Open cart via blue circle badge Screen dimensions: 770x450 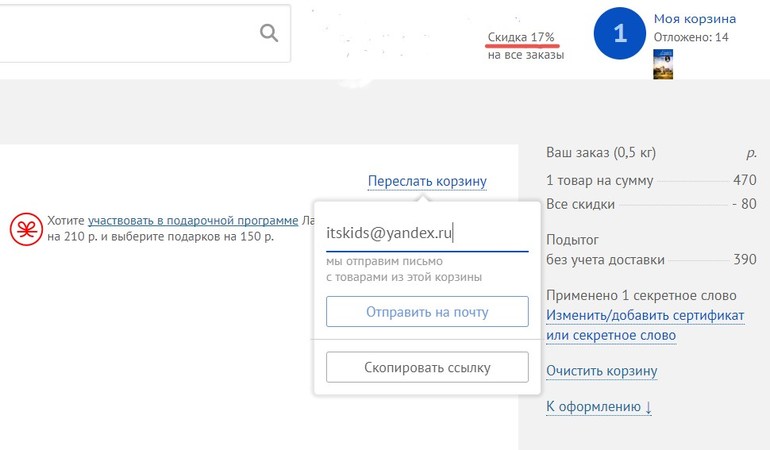tap(619, 34)
